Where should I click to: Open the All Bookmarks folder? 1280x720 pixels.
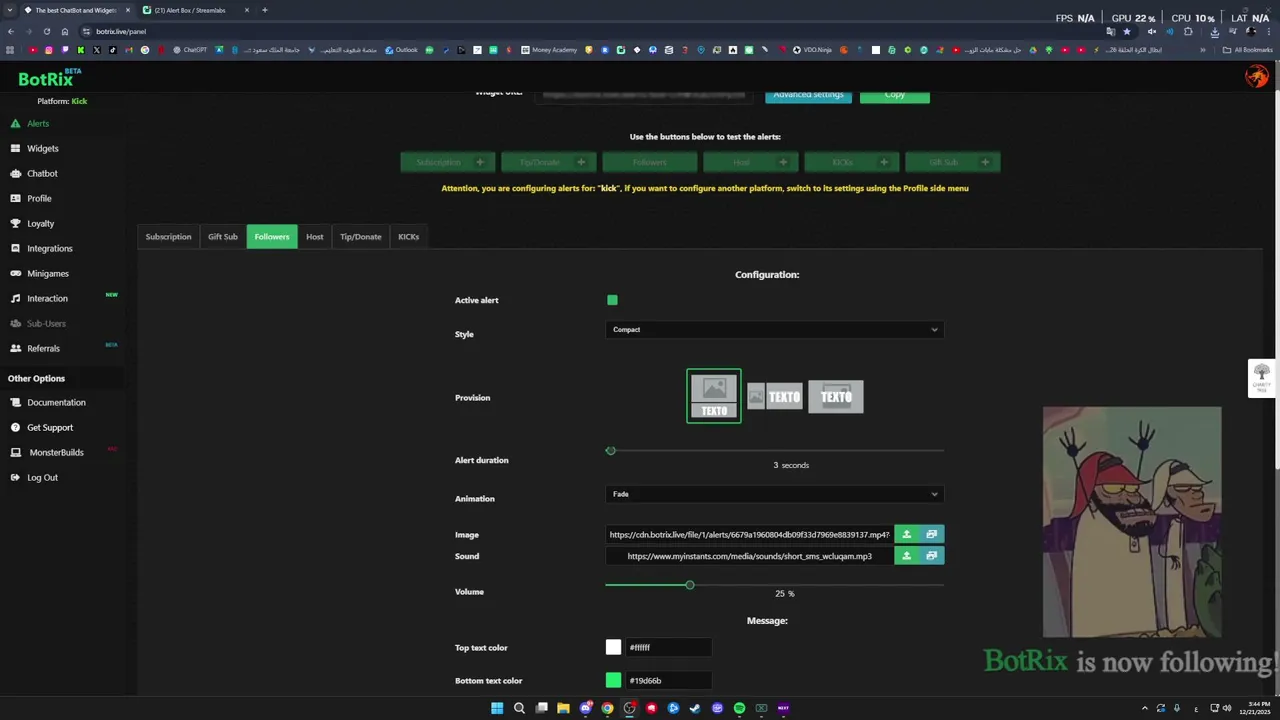(x=1247, y=50)
